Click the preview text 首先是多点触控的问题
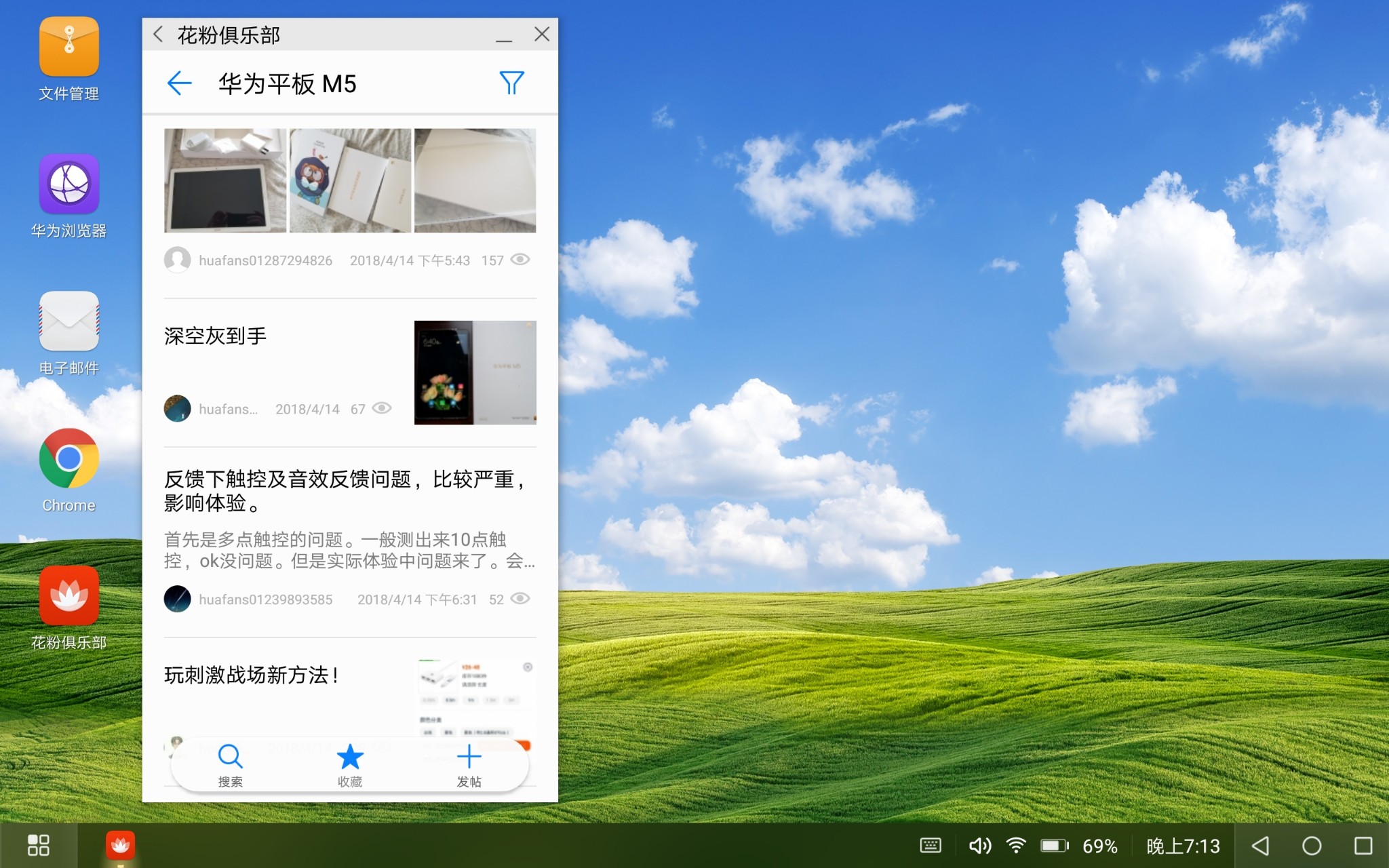This screenshot has height=868, width=1389. (x=349, y=550)
